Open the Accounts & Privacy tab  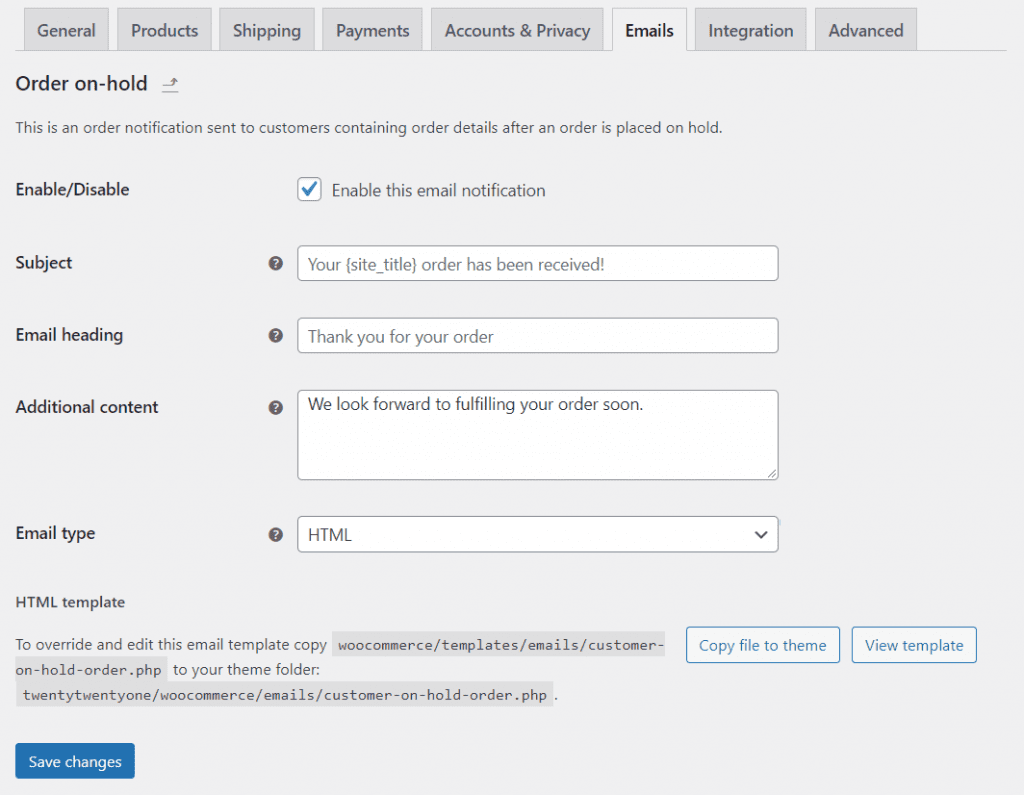pyautogui.click(x=517, y=30)
